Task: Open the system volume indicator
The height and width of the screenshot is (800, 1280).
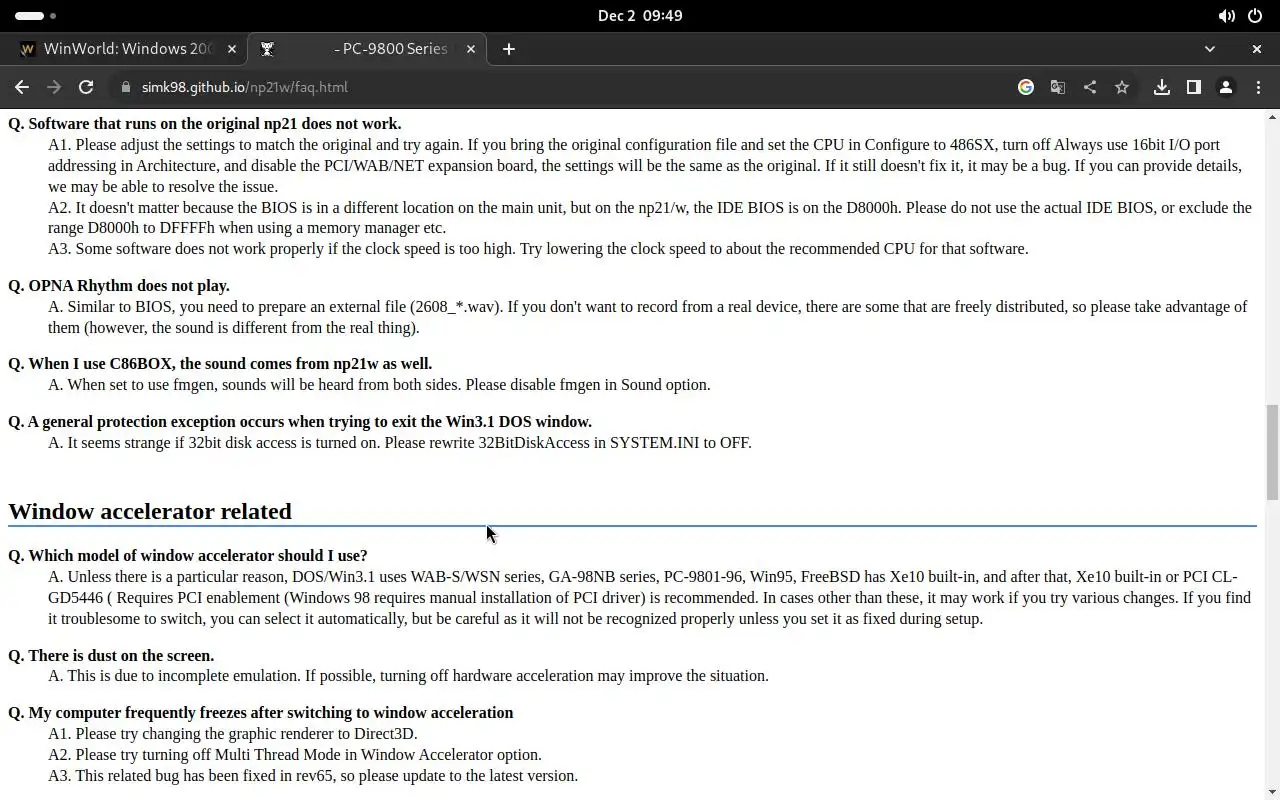Action: (x=1226, y=16)
